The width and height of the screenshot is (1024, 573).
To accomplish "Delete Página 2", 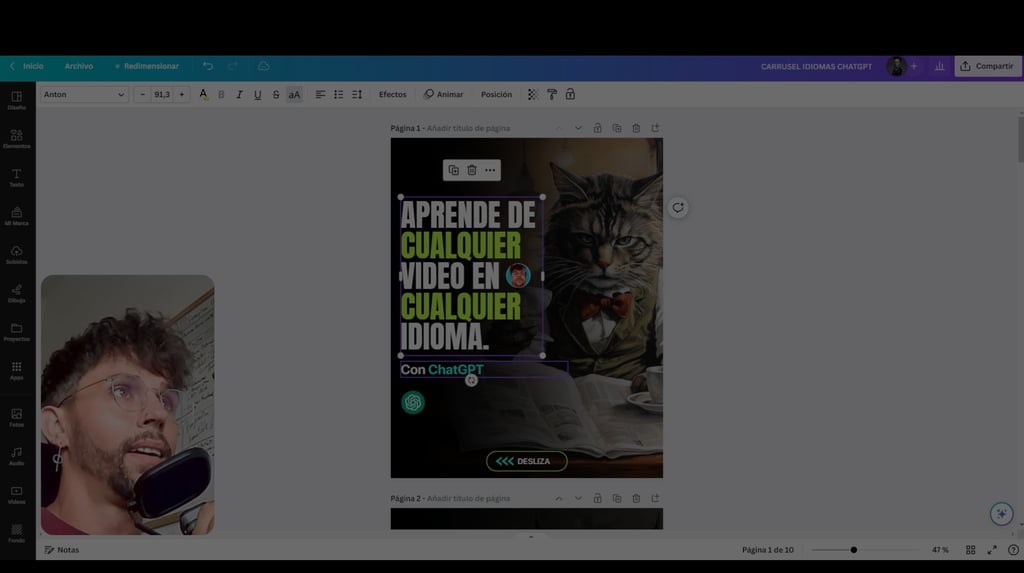I will [x=635, y=499].
